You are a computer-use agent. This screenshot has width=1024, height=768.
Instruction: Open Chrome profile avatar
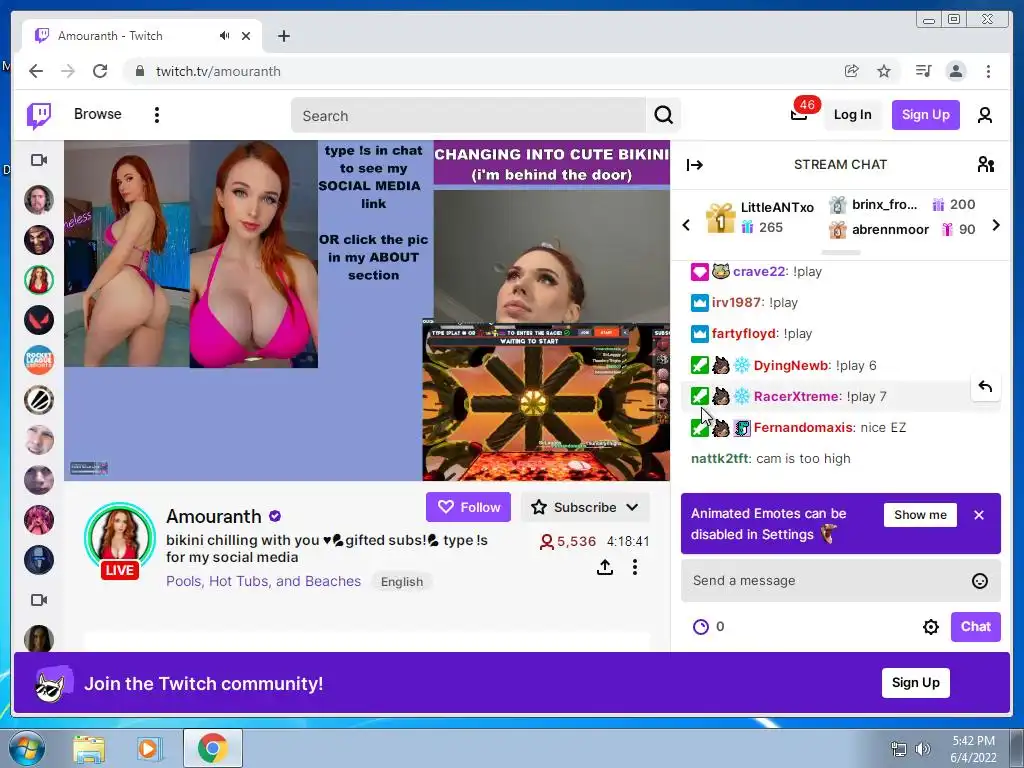956,71
